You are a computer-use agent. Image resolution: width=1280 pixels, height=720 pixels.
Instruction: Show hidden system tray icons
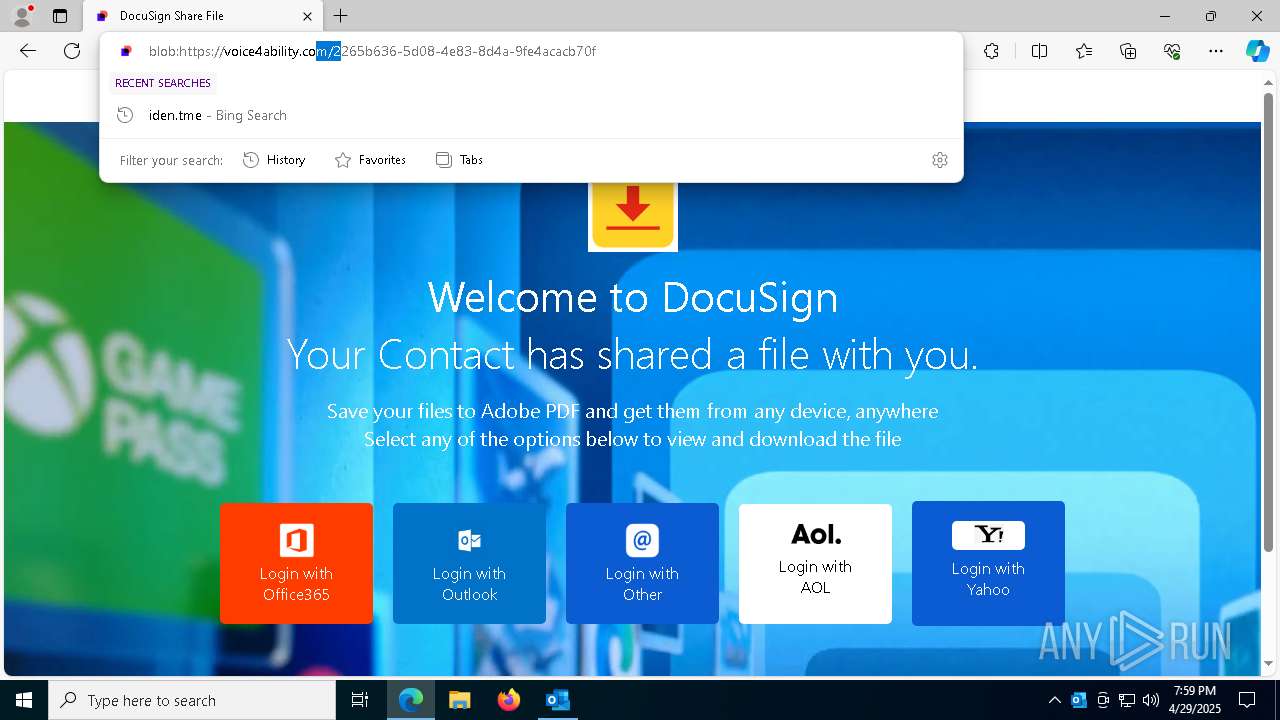pos(1054,700)
